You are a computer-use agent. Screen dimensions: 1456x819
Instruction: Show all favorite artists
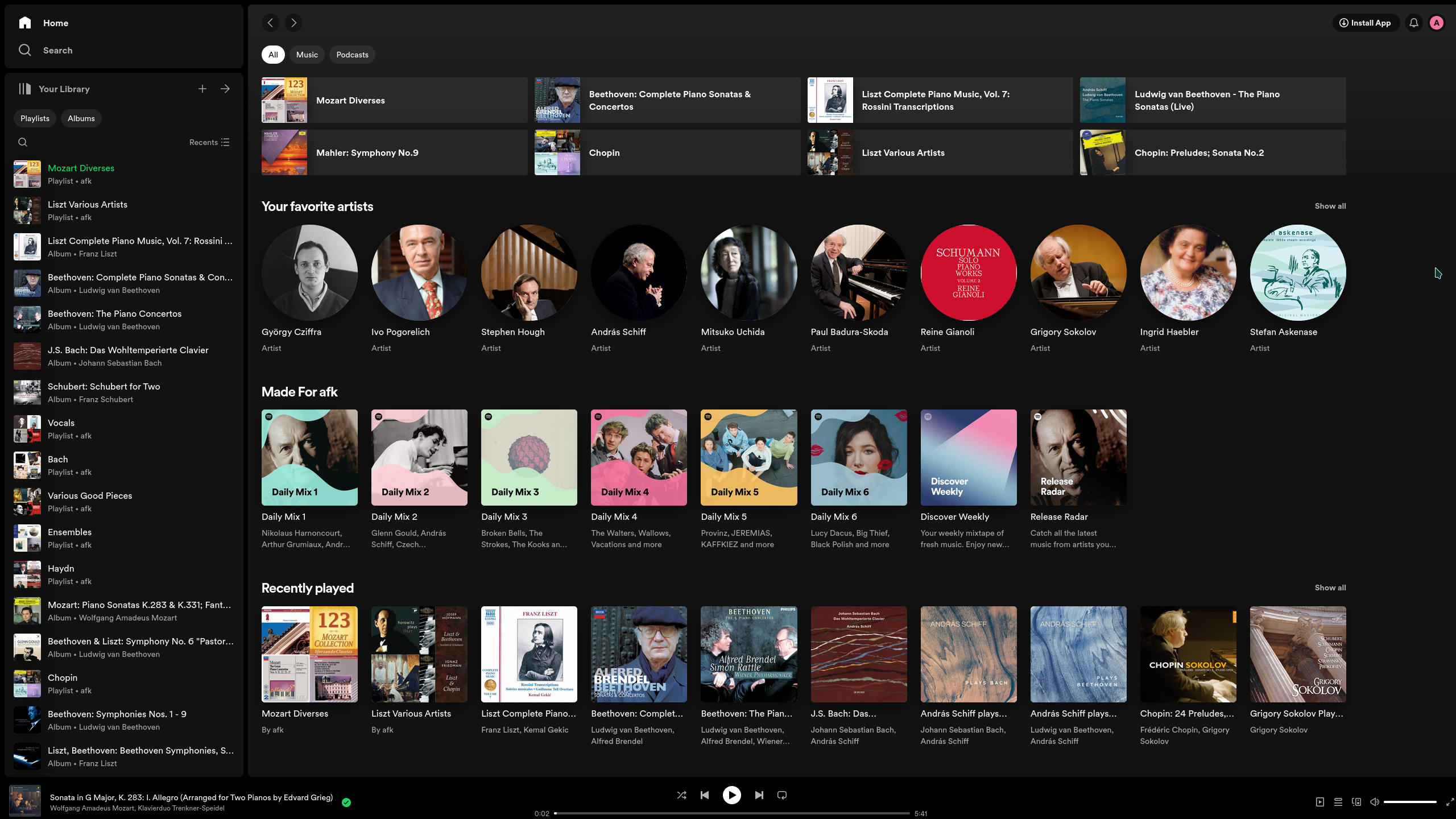pyautogui.click(x=1330, y=206)
